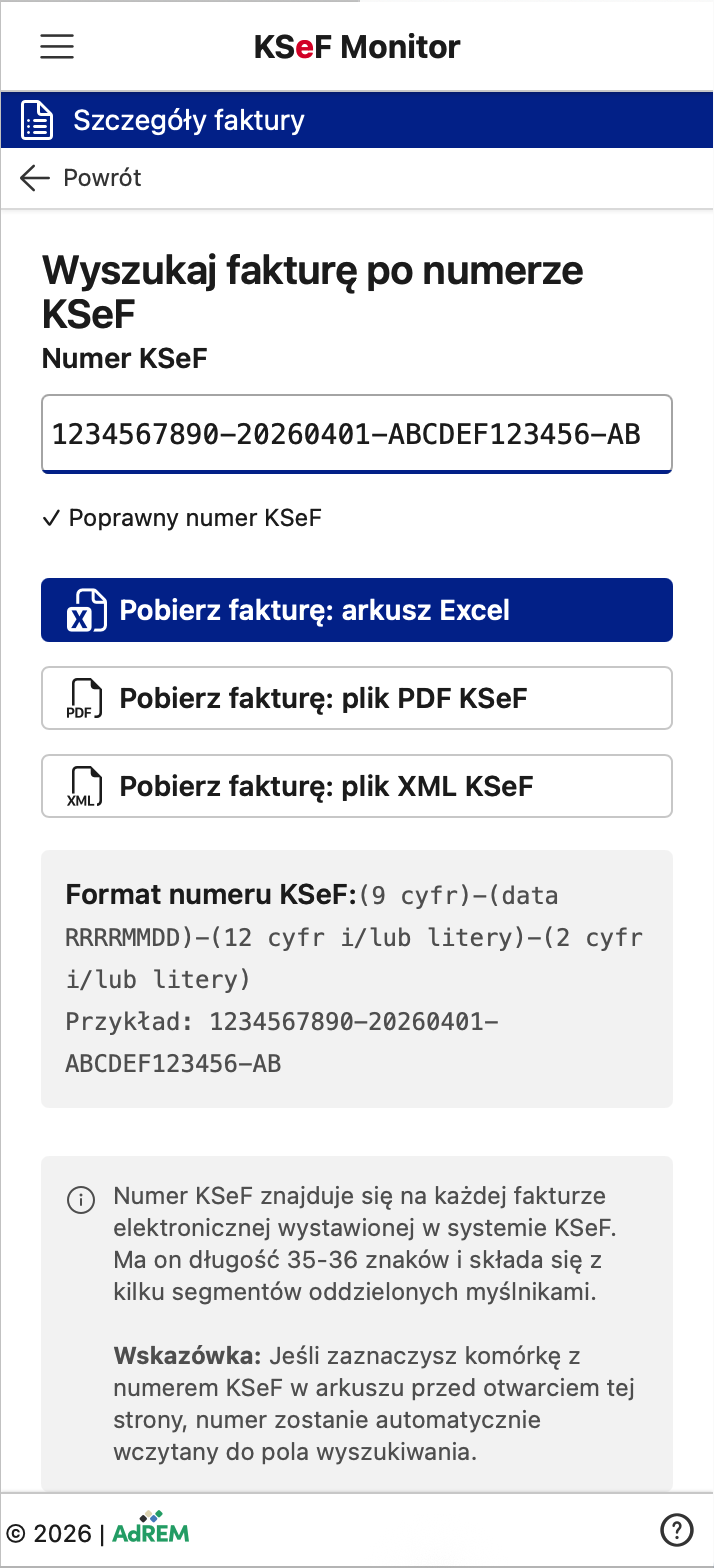Click the back arrow icon next to Powrót
Viewport: 714px width, 1568px height.
pos(34,178)
